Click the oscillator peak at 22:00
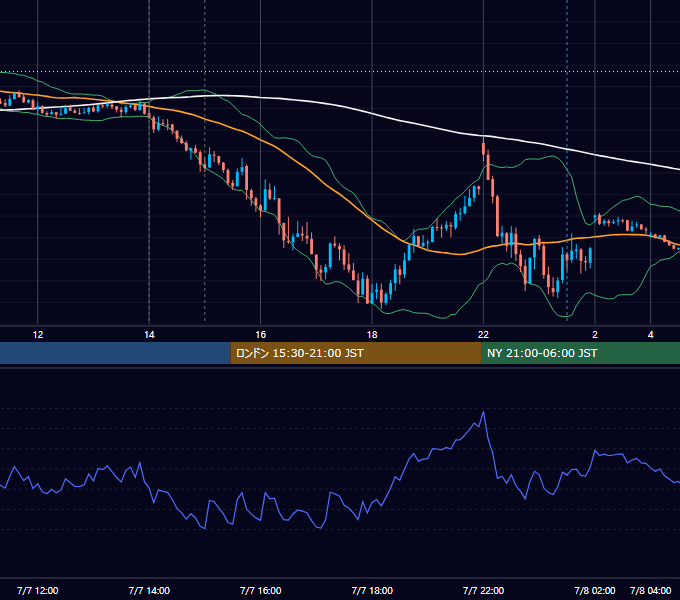The height and width of the screenshot is (600, 680). [483, 412]
